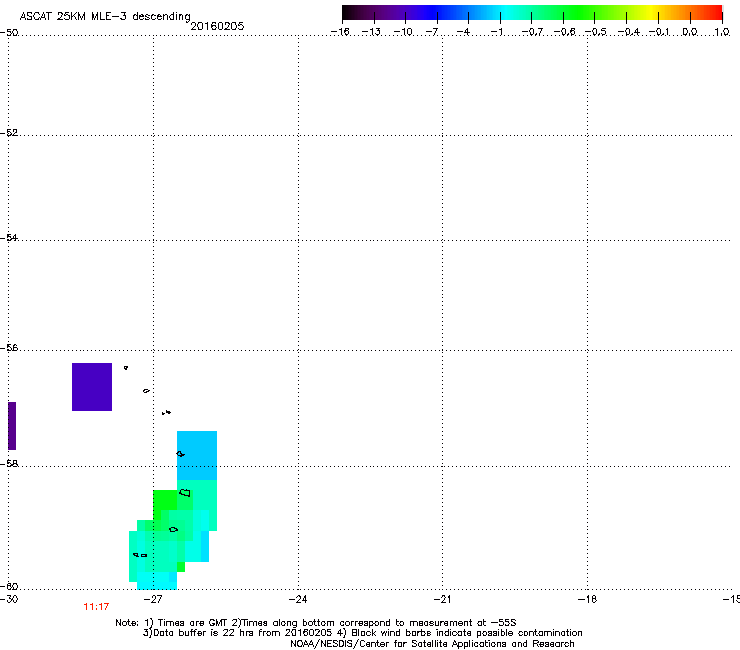Click the cyan data cell above the -60 line
Screen dimensions: 740x650
[x=157, y=581]
